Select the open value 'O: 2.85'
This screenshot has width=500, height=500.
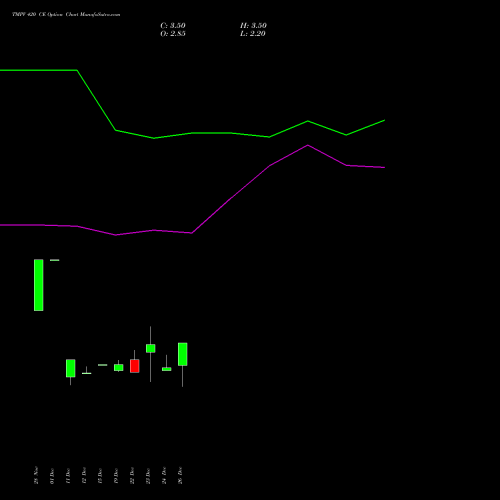[x=173, y=34]
